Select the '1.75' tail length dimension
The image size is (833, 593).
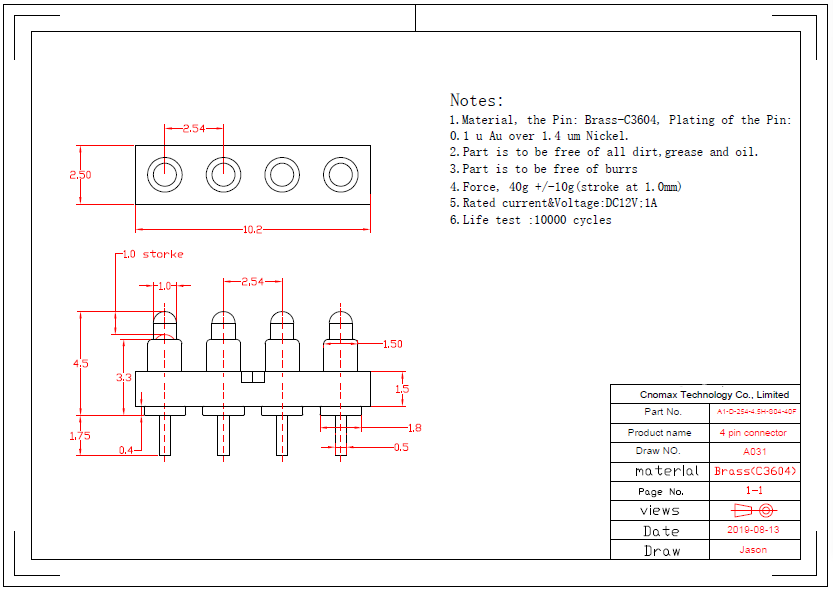point(80,436)
